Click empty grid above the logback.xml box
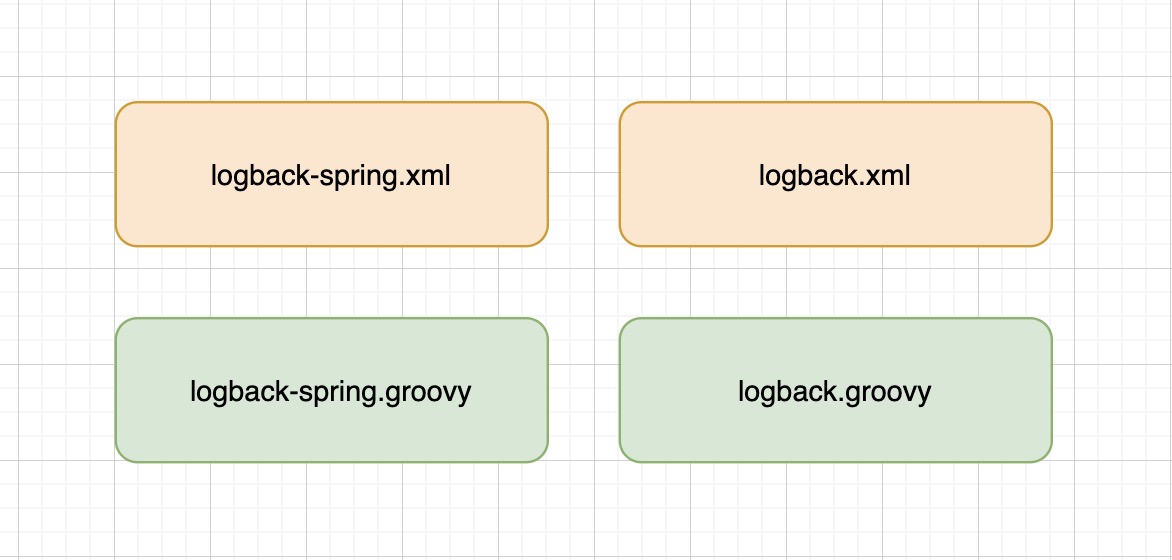The width and height of the screenshot is (1172, 560). 836,51
